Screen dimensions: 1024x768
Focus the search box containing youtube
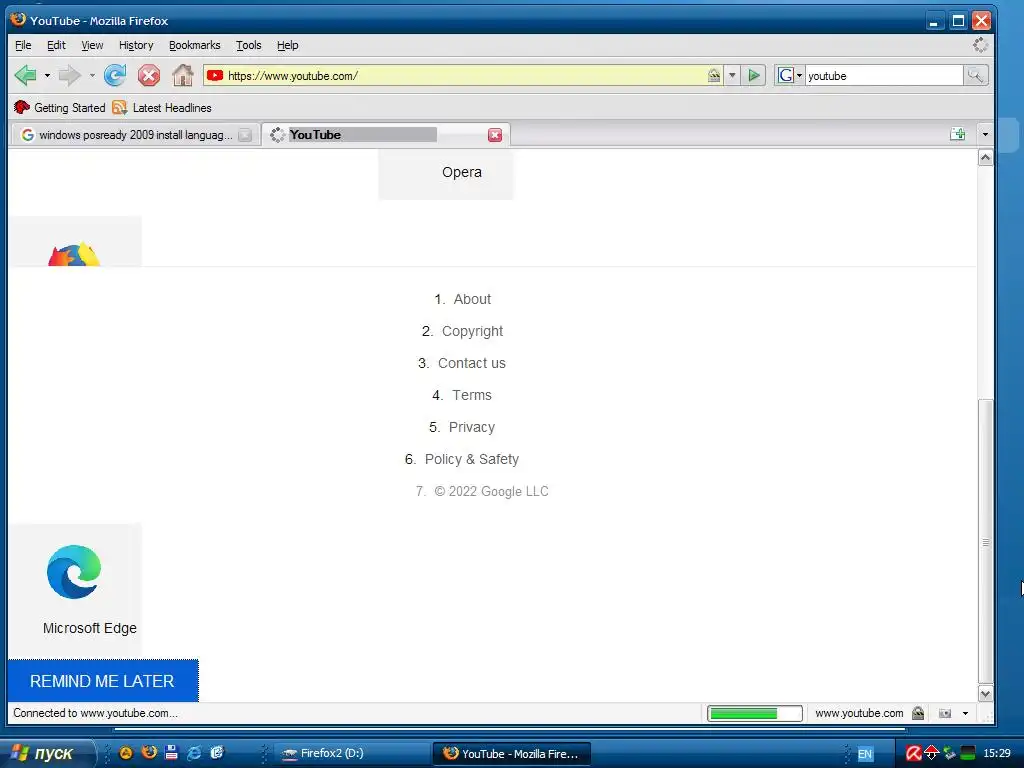pyautogui.click(x=884, y=76)
